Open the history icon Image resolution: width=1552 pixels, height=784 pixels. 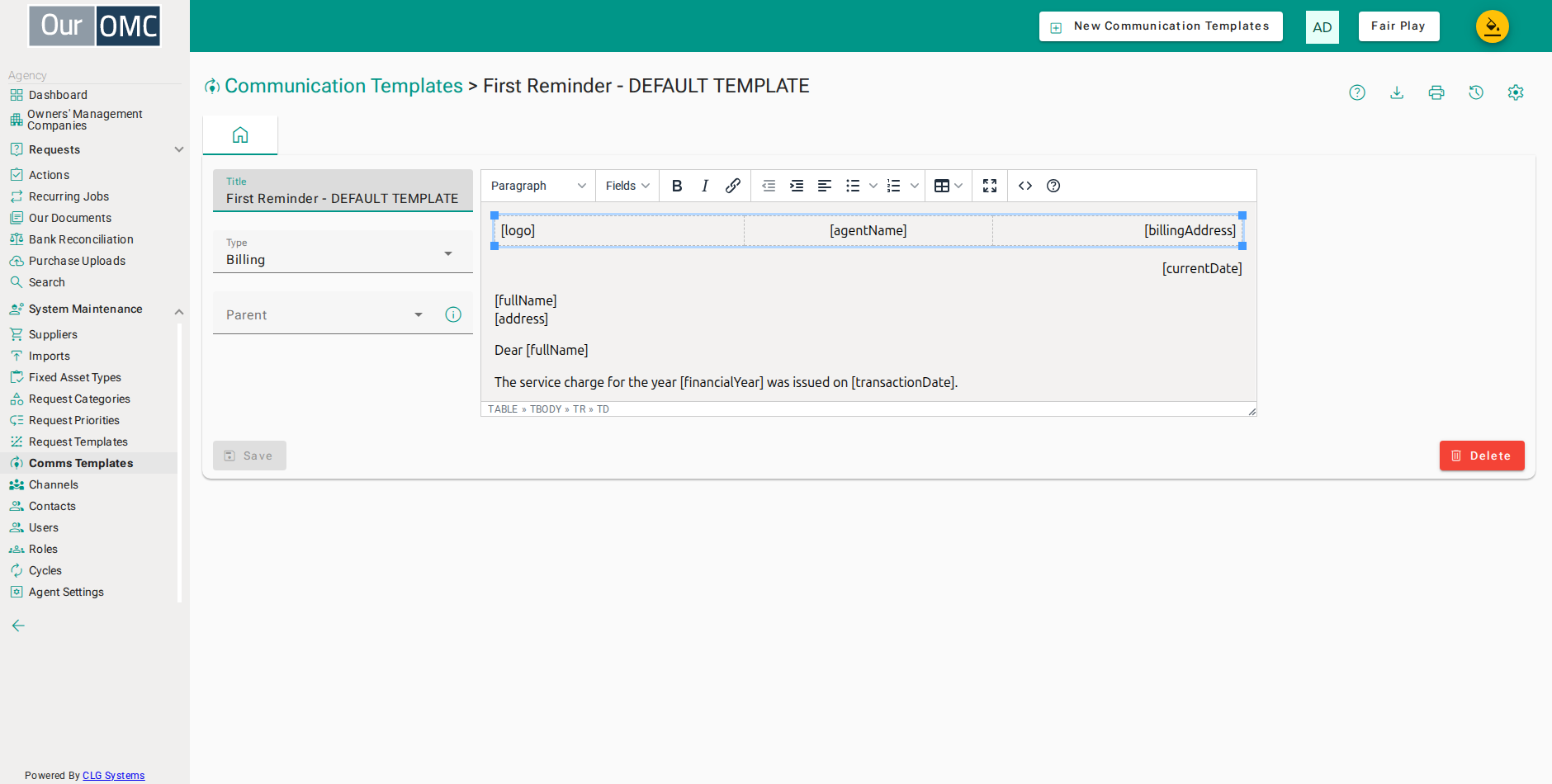[x=1476, y=92]
